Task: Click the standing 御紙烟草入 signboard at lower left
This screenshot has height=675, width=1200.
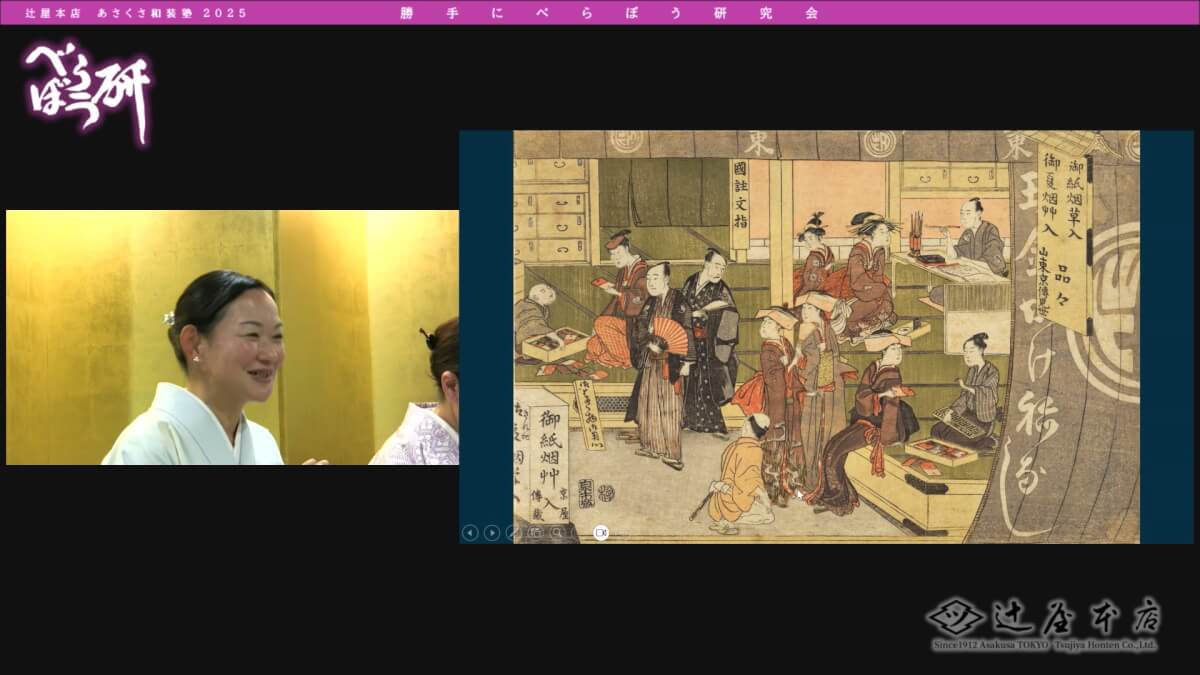Action: coord(548,460)
